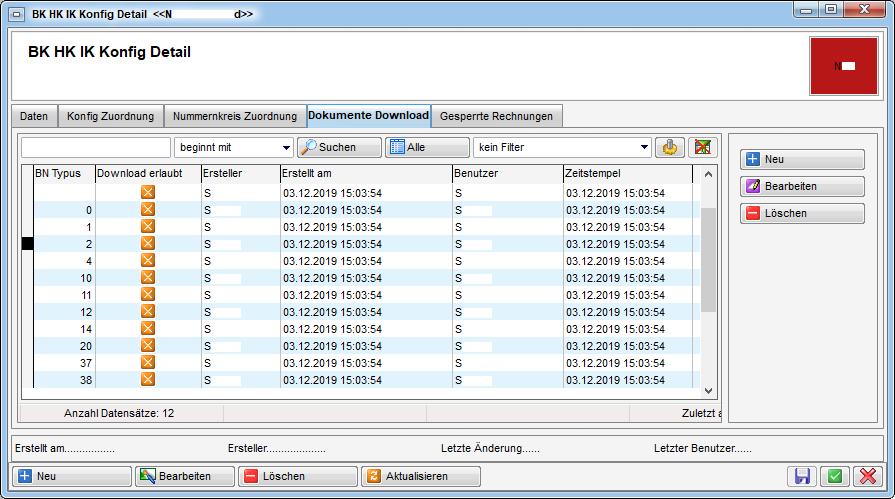Sort by the Erstellt am column header
Image resolution: width=895 pixels, height=499 pixels.
(x=366, y=174)
